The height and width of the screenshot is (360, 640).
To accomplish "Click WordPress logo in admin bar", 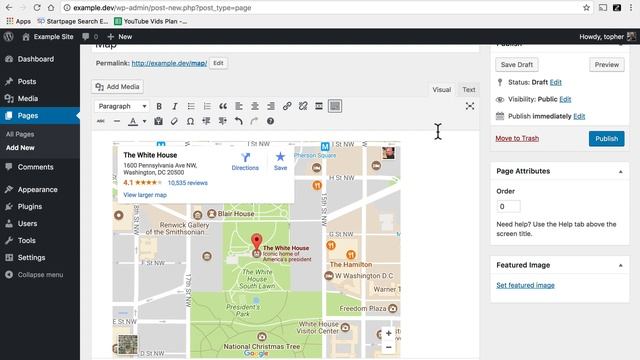I will click(9, 37).
